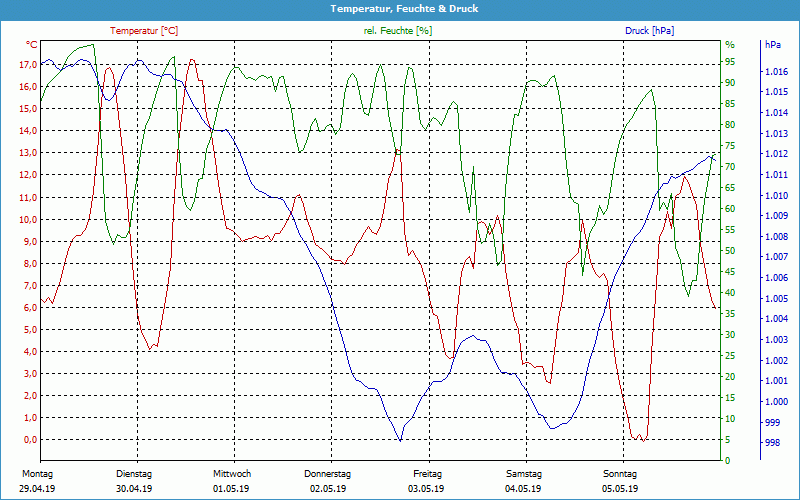Image resolution: width=800 pixels, height=500 pixels.
Task: Click the 17,0 temperature axis value
Action: [x=29, y=64]
